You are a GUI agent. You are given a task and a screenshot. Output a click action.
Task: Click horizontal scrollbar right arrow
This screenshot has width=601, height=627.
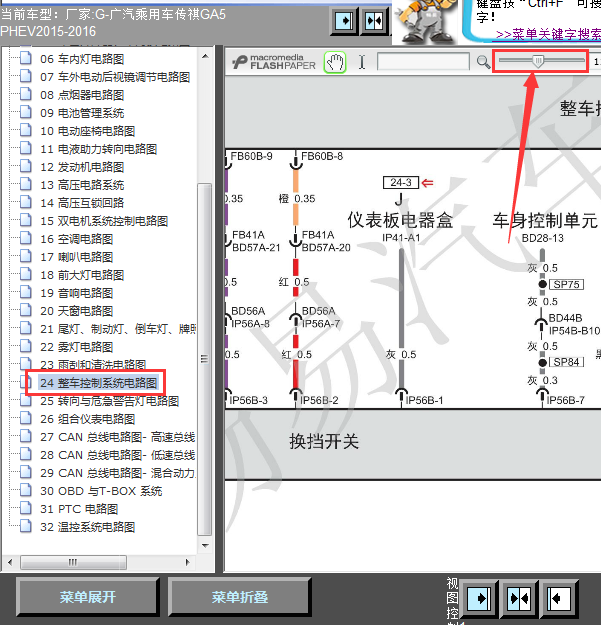[188, 562]
